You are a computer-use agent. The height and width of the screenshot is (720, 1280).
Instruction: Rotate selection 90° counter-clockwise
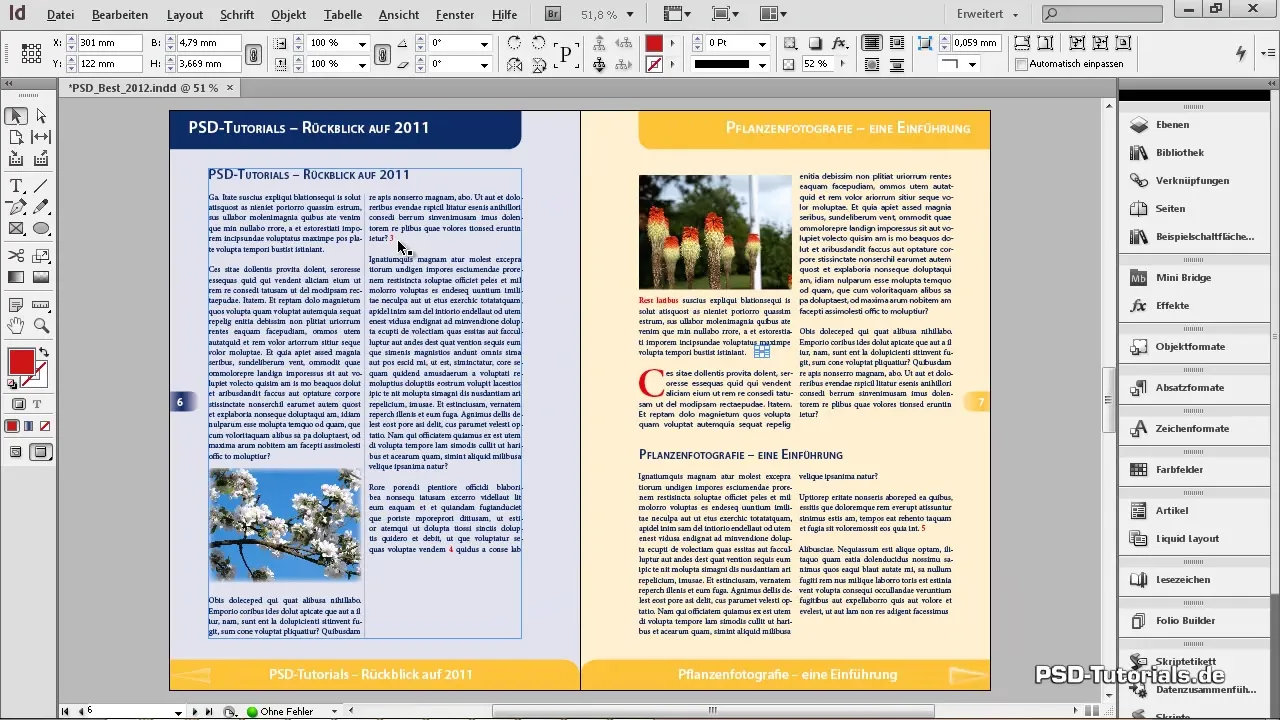(539, 44)
